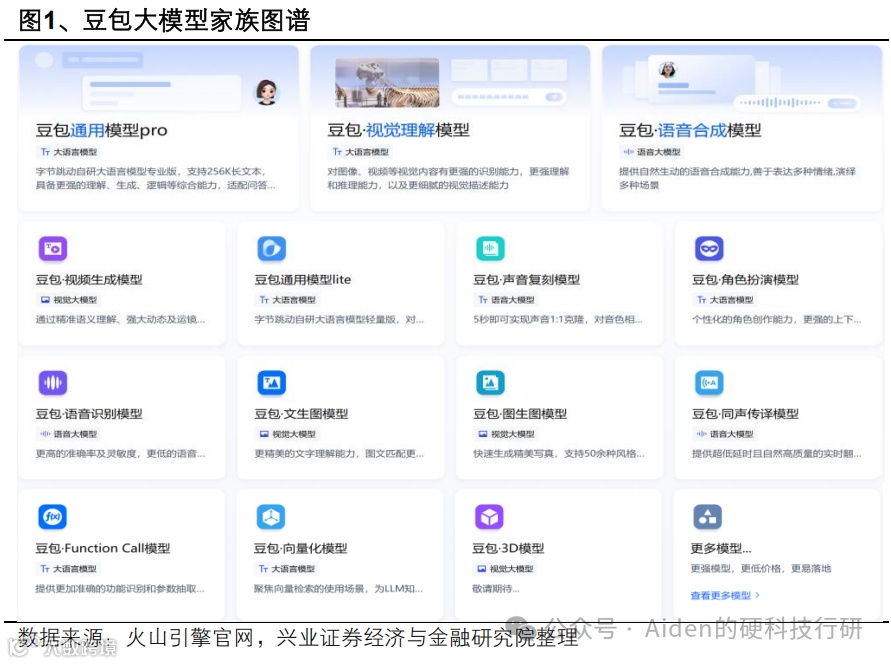The height and width of the screenshot is (664, 891).
Task: Click the tiger thumbnail on 视觉理解模型 card
Action: pos(387,83)
